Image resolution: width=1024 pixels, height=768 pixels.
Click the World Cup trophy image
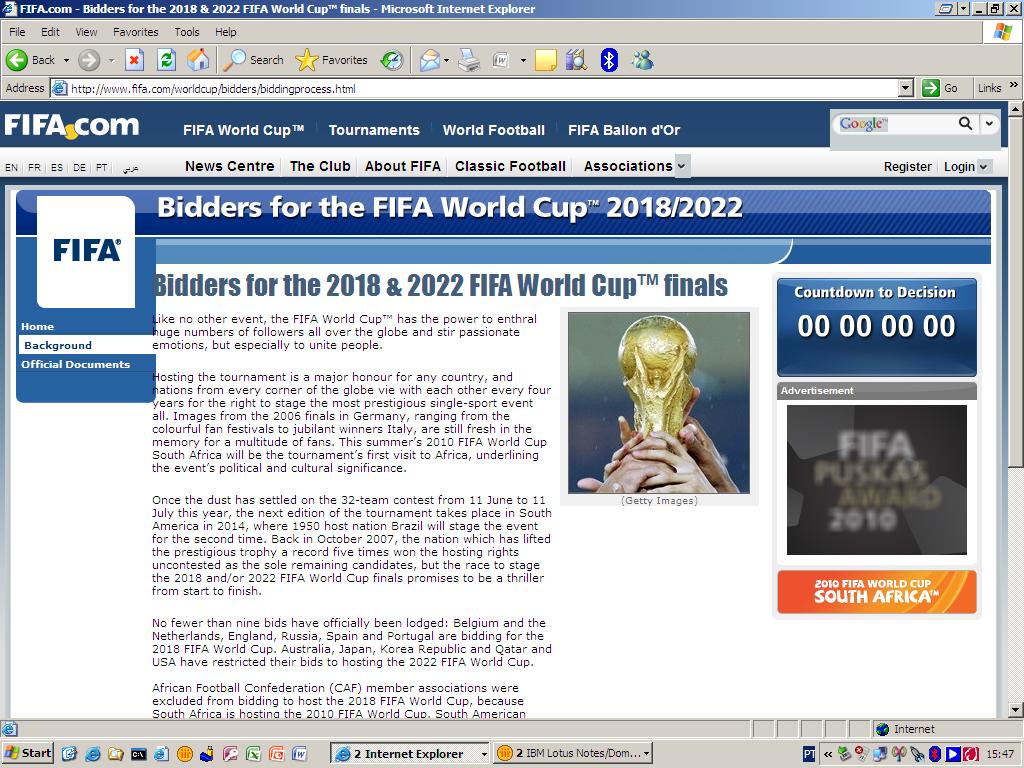[658, 402]
